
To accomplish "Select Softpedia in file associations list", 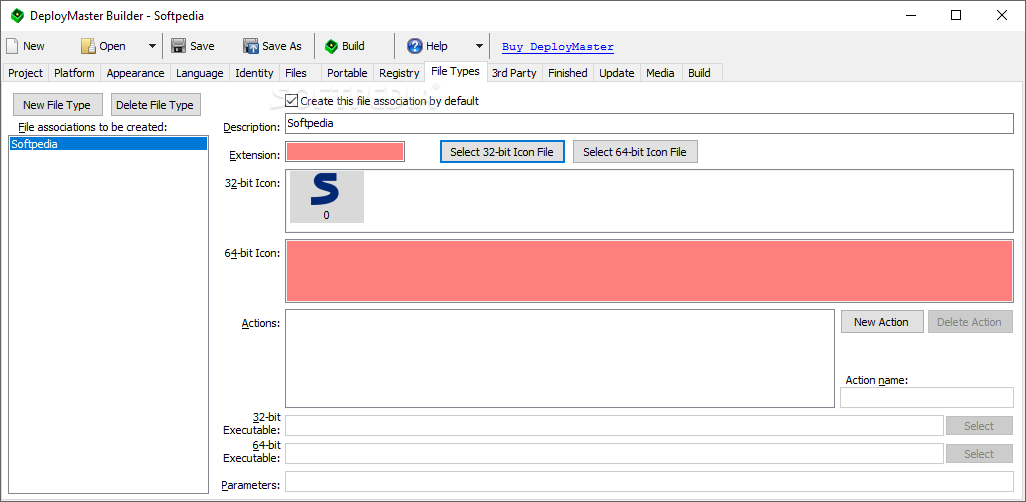I will [x=109, y=144].
